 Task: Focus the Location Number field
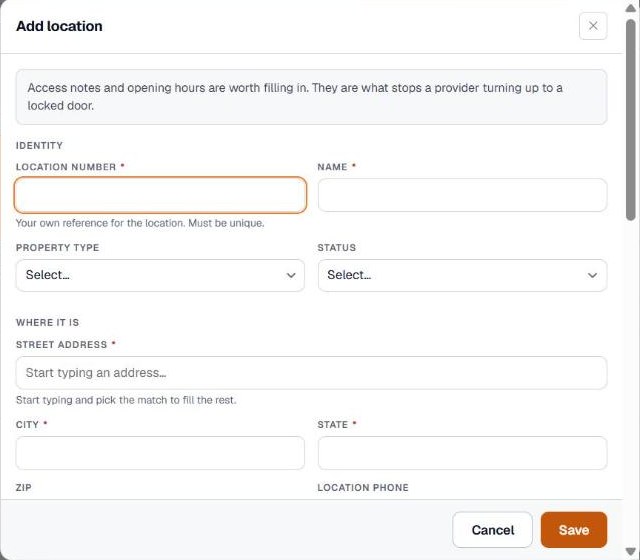160,195
